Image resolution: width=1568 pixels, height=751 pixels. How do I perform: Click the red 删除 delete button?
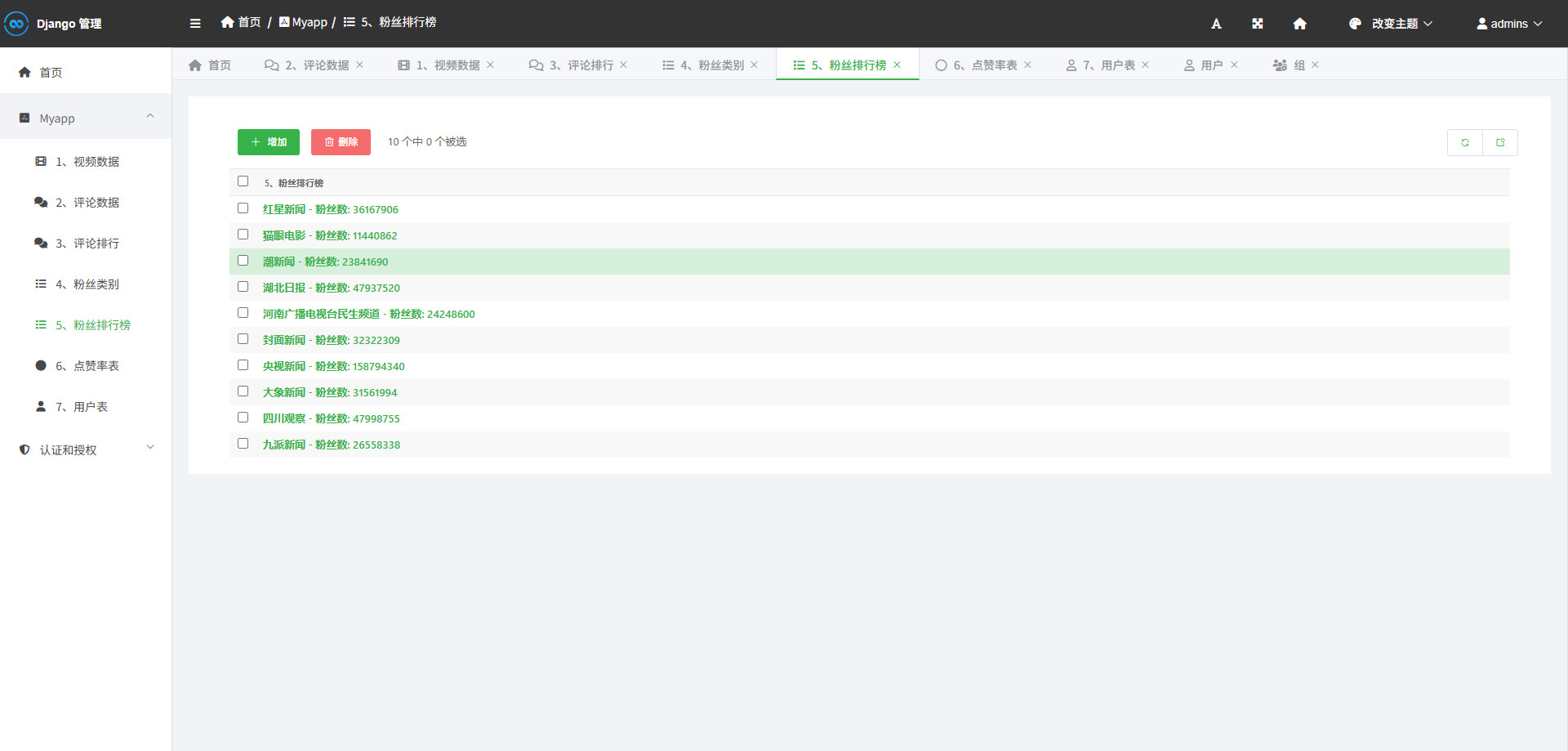pos(341,142)
